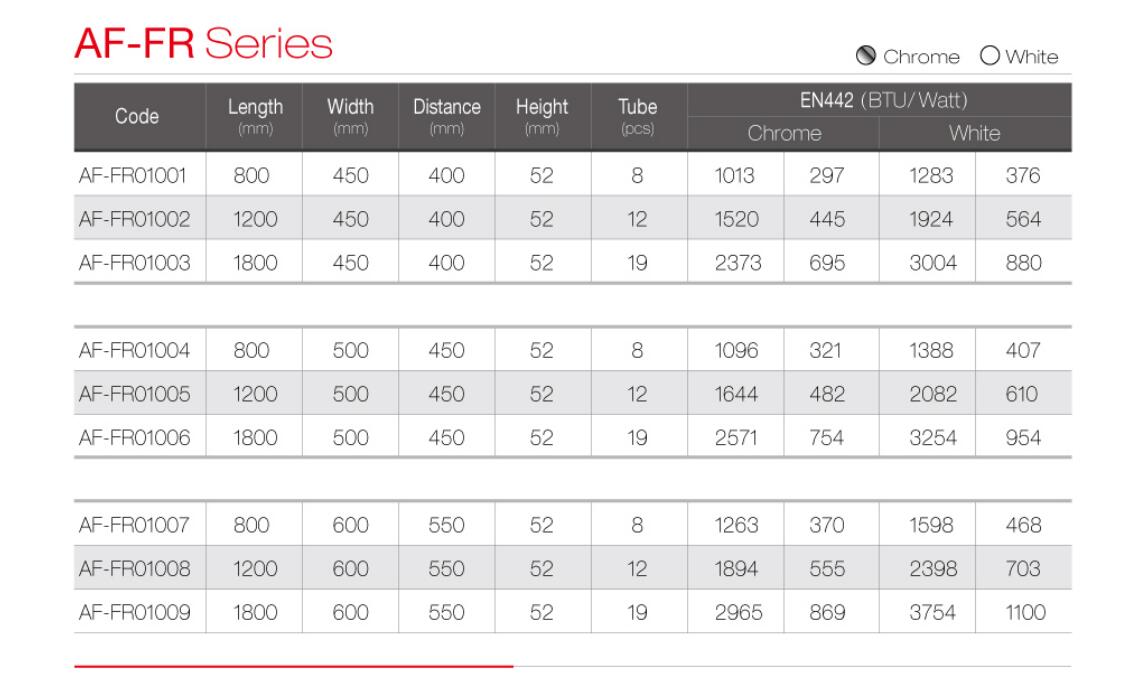The image size is (1135, 699).
Task: Select product code AF-FR01003
Action: click(134, 263)
